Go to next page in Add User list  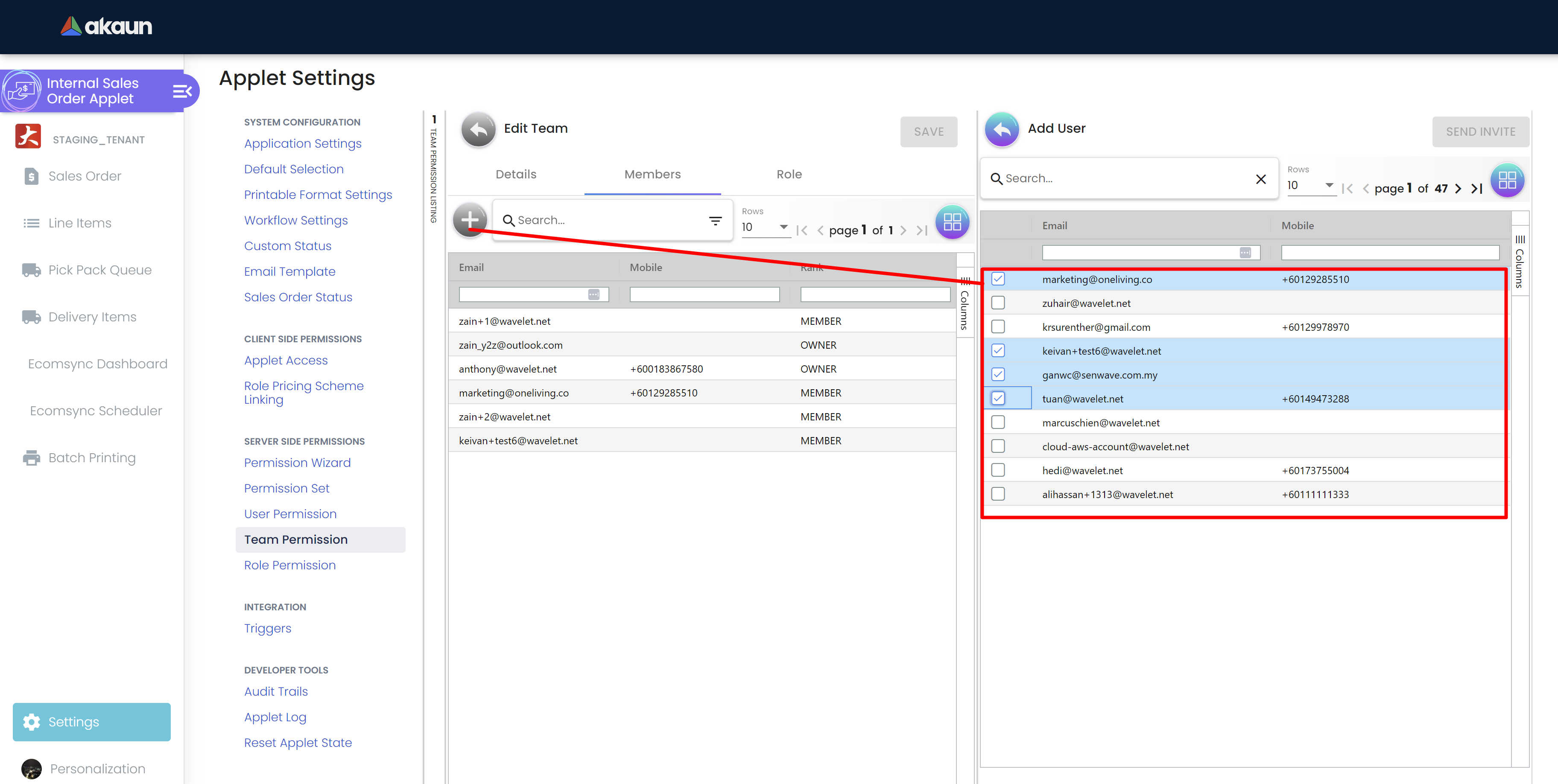point(1458,189)
